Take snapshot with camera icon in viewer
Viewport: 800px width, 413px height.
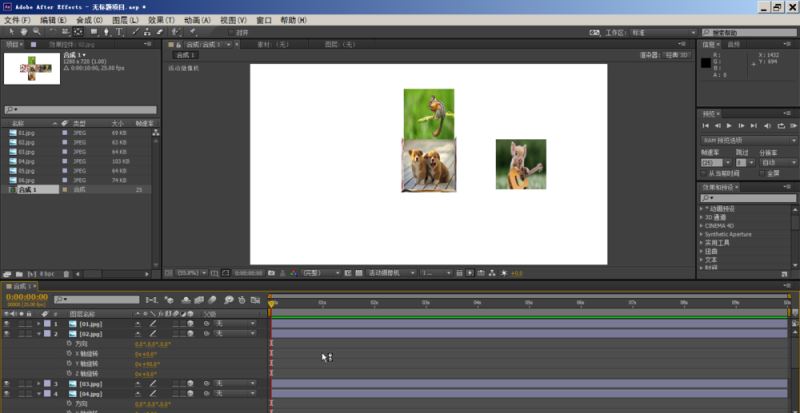click(x=271, y=273)
